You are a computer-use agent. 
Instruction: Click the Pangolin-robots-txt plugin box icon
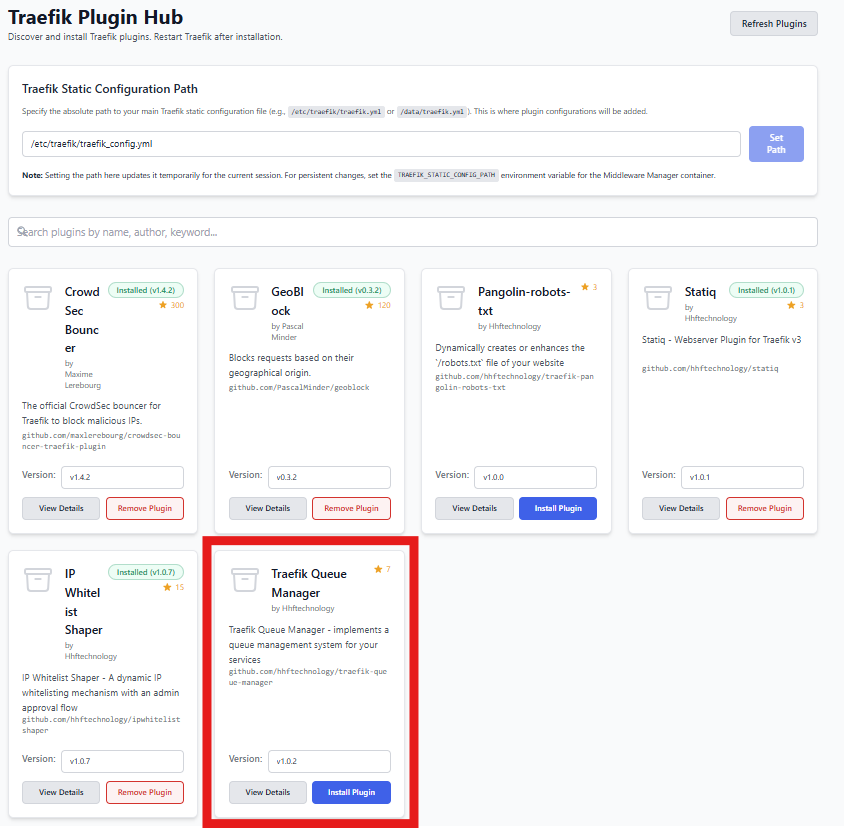[451, 298]
